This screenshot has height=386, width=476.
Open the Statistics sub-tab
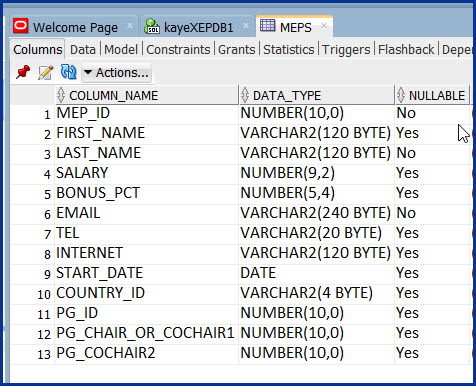pyautogui.click(x=289, y=50)
